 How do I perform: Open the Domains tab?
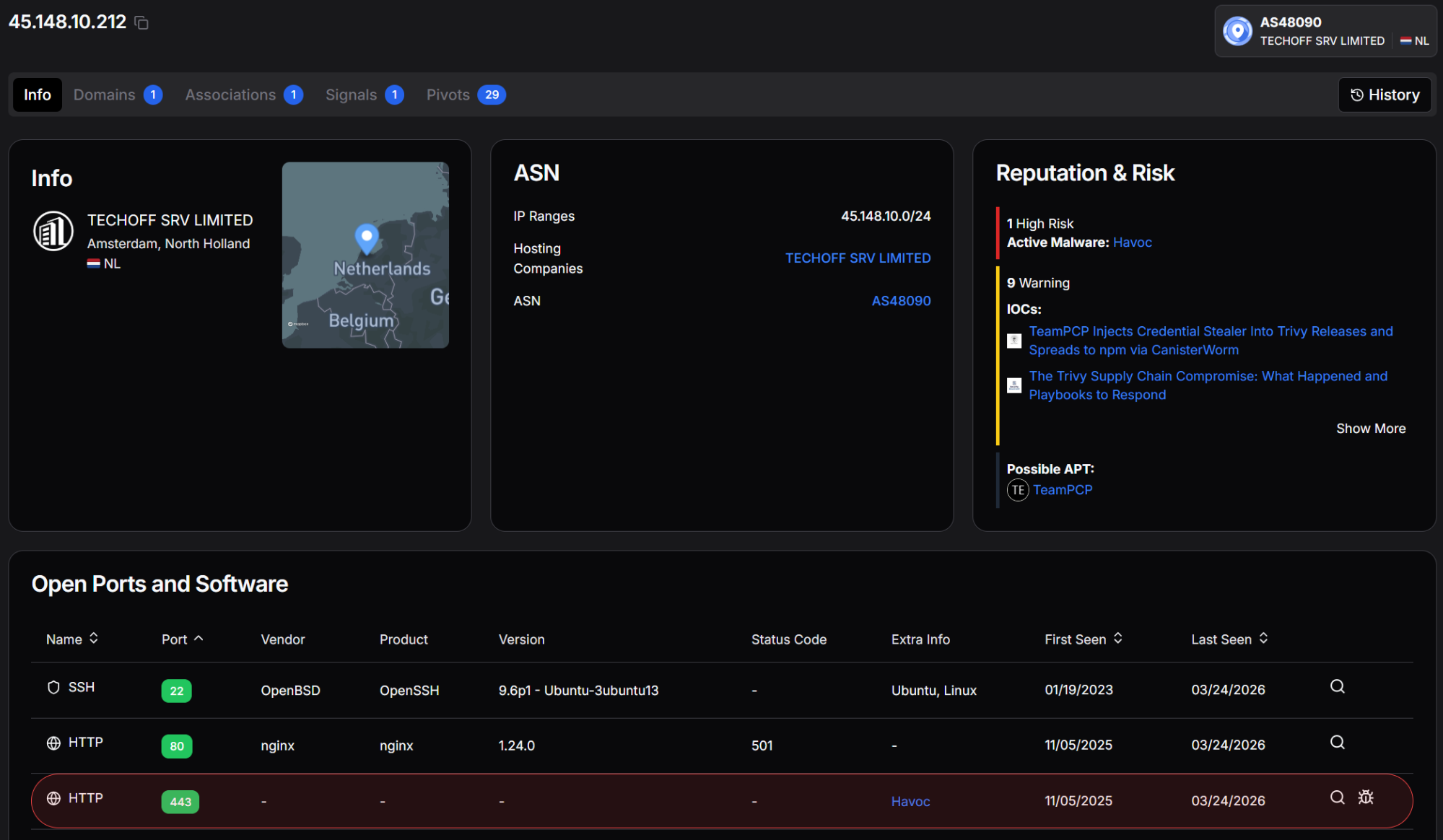104,95
